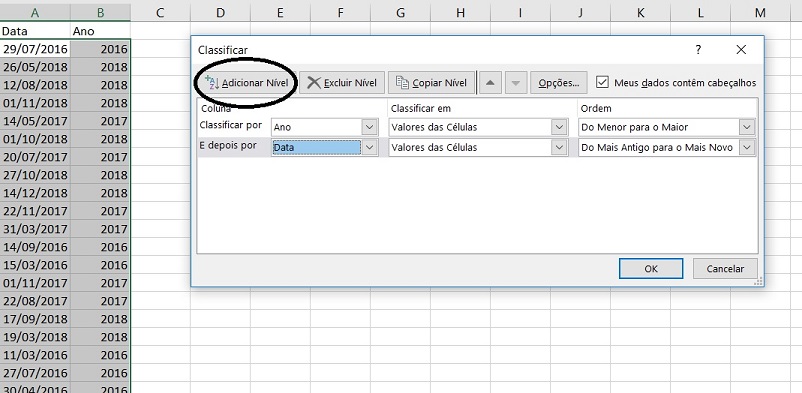Select cell with 19/03/2018
Image resolution: width=802 pixels, height=393 pixels.
click(x=35, y=337)
